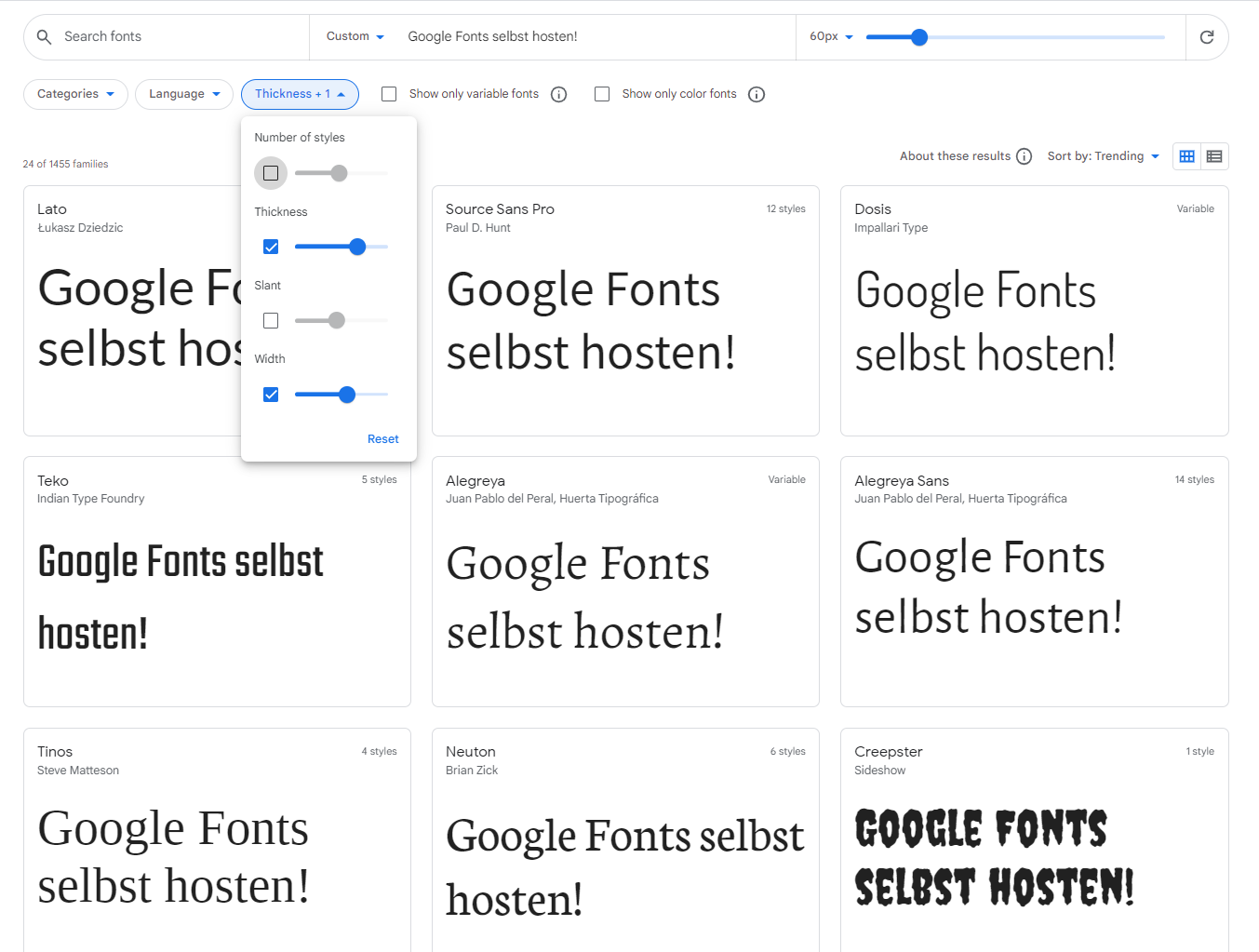
Task: Open the Dosis font card
Action: (x=1034, y=311)
